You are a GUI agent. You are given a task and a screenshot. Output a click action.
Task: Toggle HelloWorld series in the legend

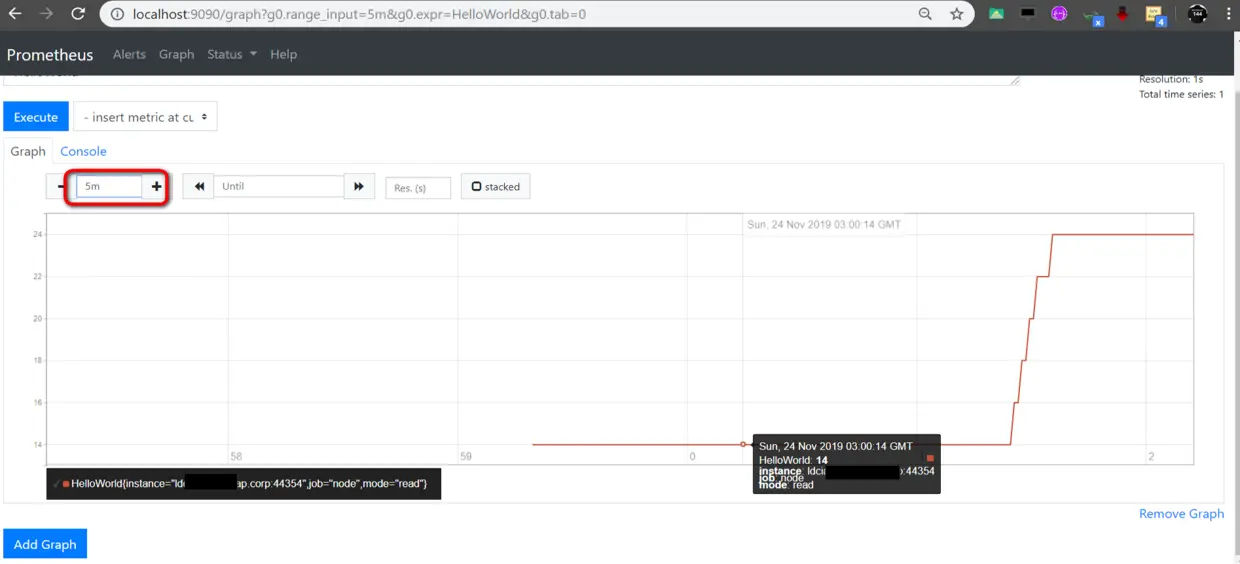tap(243, 484)
